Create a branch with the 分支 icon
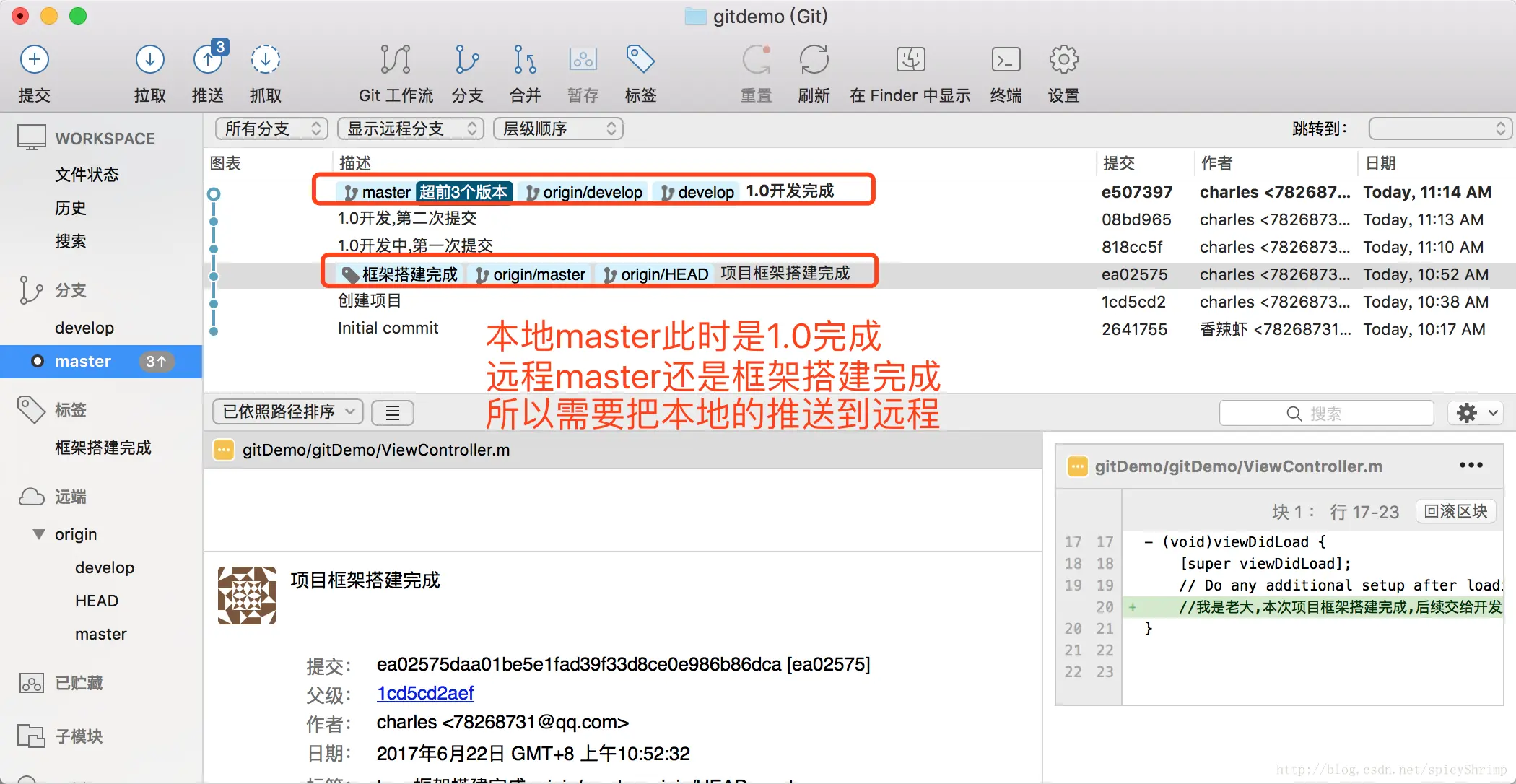Screen dimensions: 1516x784 pos(467,59)
